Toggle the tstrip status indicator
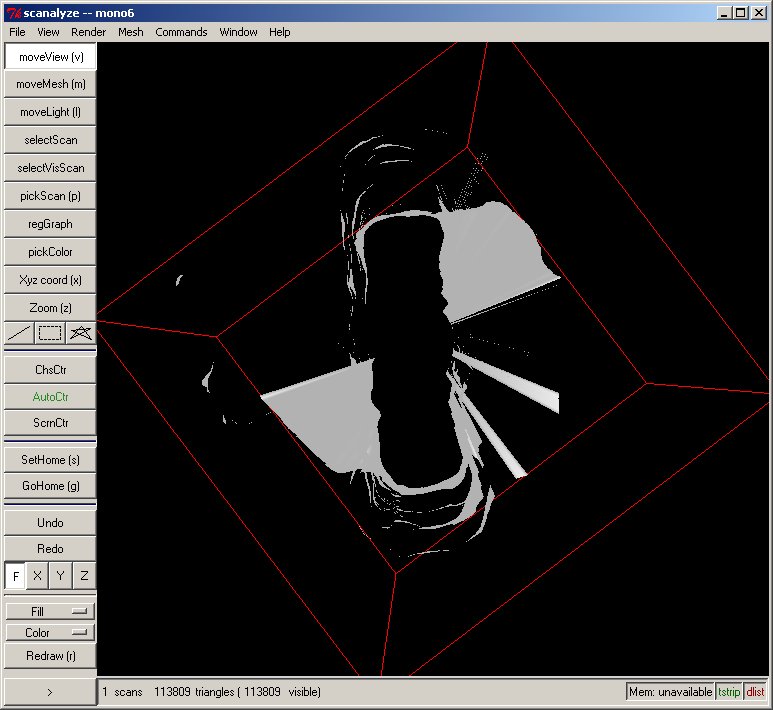This screenshot has width=773, height=710. click(729, 692)
